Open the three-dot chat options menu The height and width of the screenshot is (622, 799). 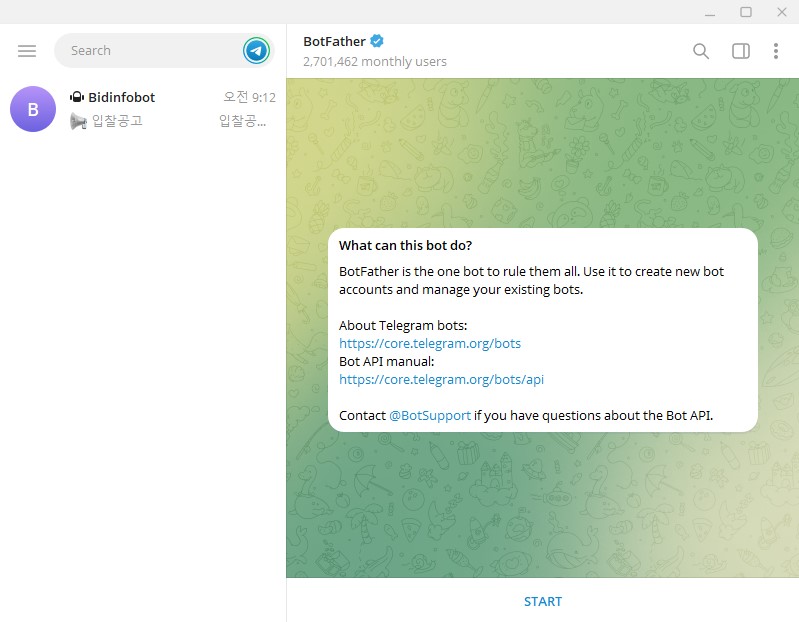[x=776, y=51]
